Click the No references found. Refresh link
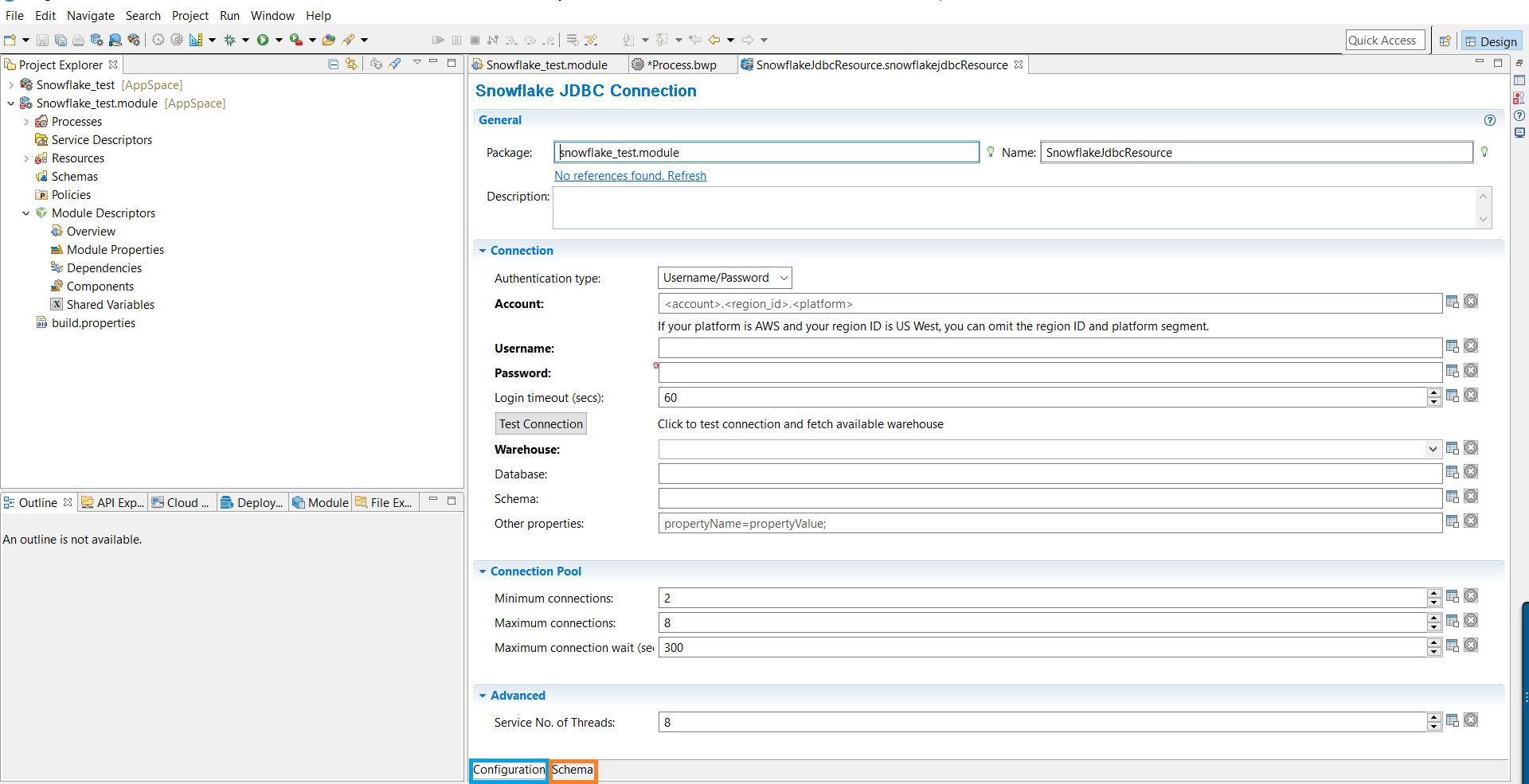 pyautogui.click(x=630, y=176)
